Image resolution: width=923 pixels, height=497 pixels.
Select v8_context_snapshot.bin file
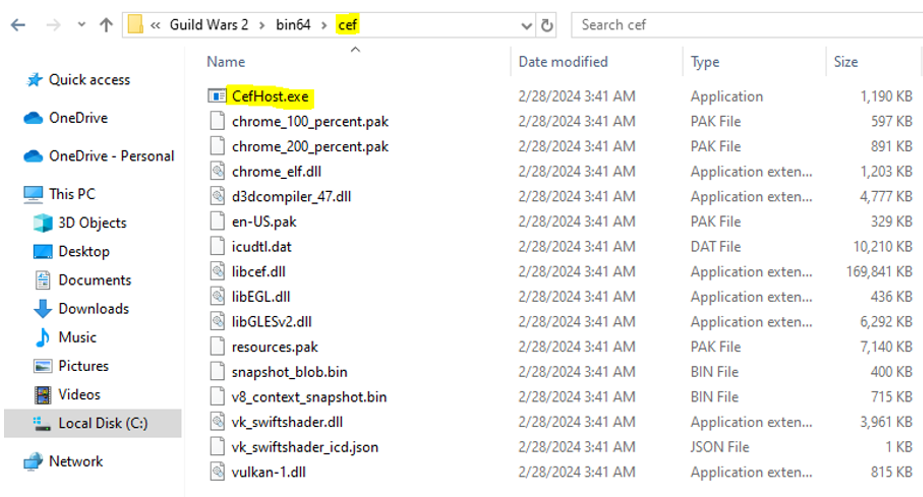coord(309,397)
